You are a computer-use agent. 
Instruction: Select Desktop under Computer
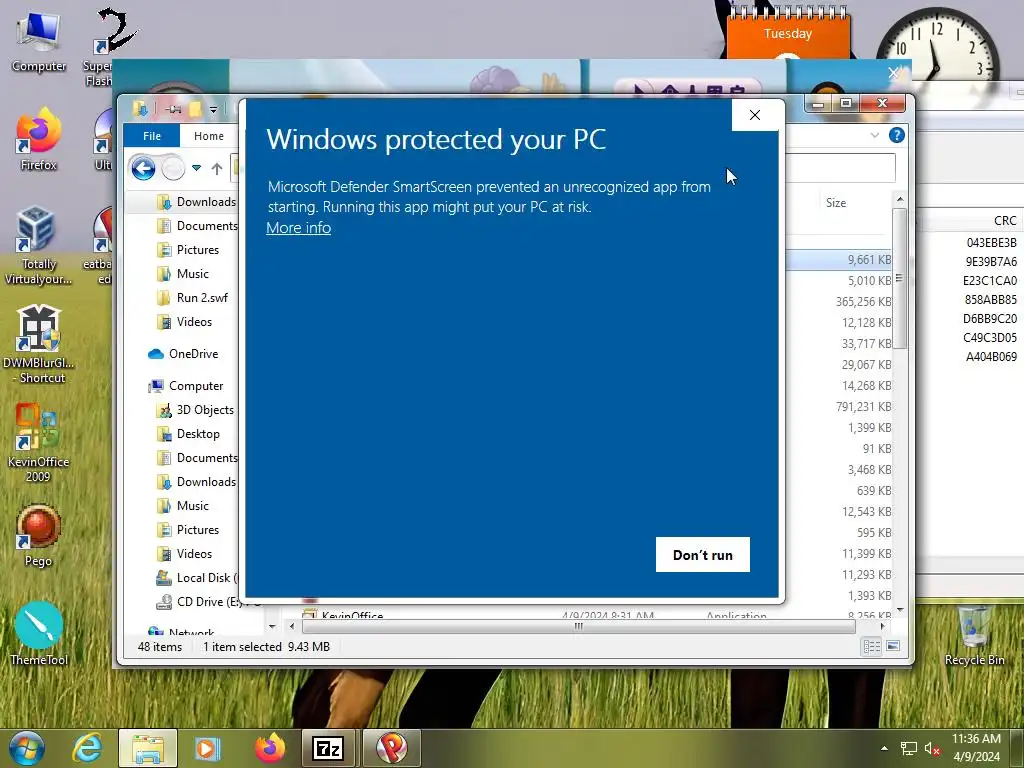tap(189, 434)
